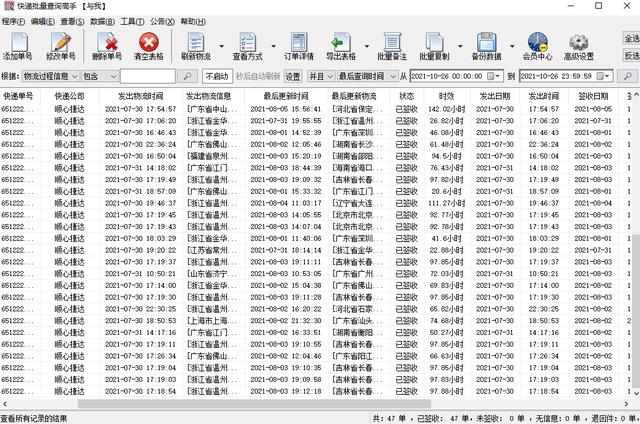Click the horizontal scrollbar right arrow
Image resolution: width=640 pixels, height=424 pixels.
click(626, 404)
